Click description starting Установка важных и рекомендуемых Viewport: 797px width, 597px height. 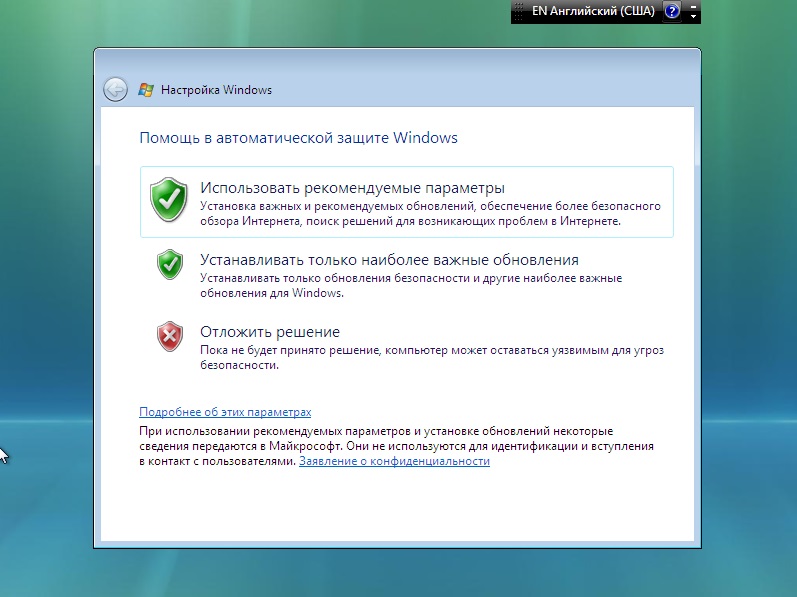430,213
